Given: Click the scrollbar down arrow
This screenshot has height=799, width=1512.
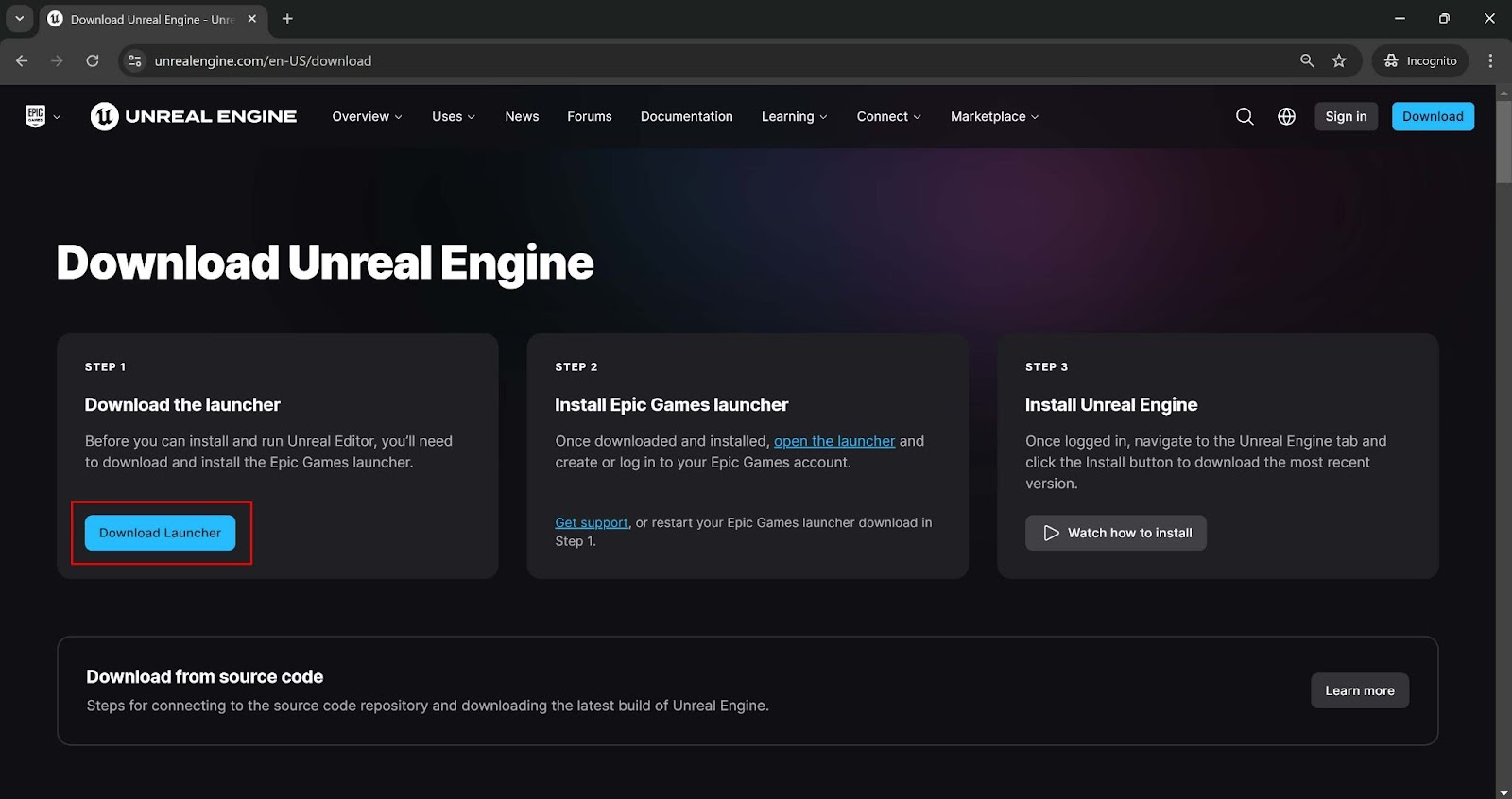Looking at the screenshot, I should (x=1503, y=791).
